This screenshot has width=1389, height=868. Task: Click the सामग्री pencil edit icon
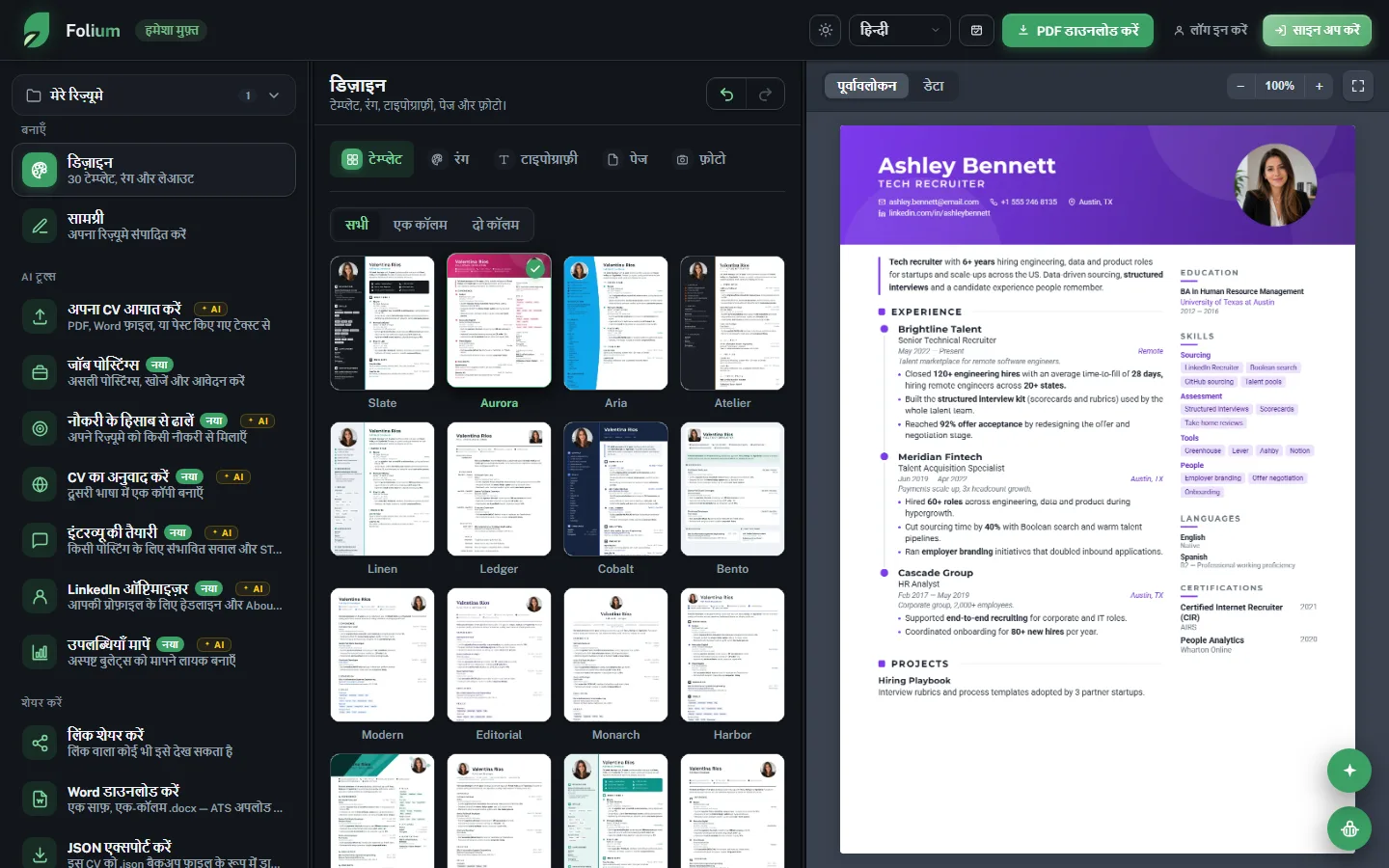(x=40, y=226)
